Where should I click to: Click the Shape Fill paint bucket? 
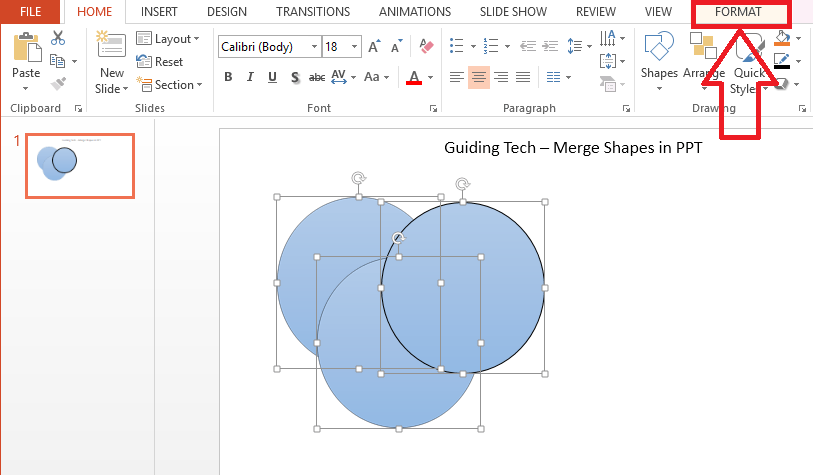(783, 39)
